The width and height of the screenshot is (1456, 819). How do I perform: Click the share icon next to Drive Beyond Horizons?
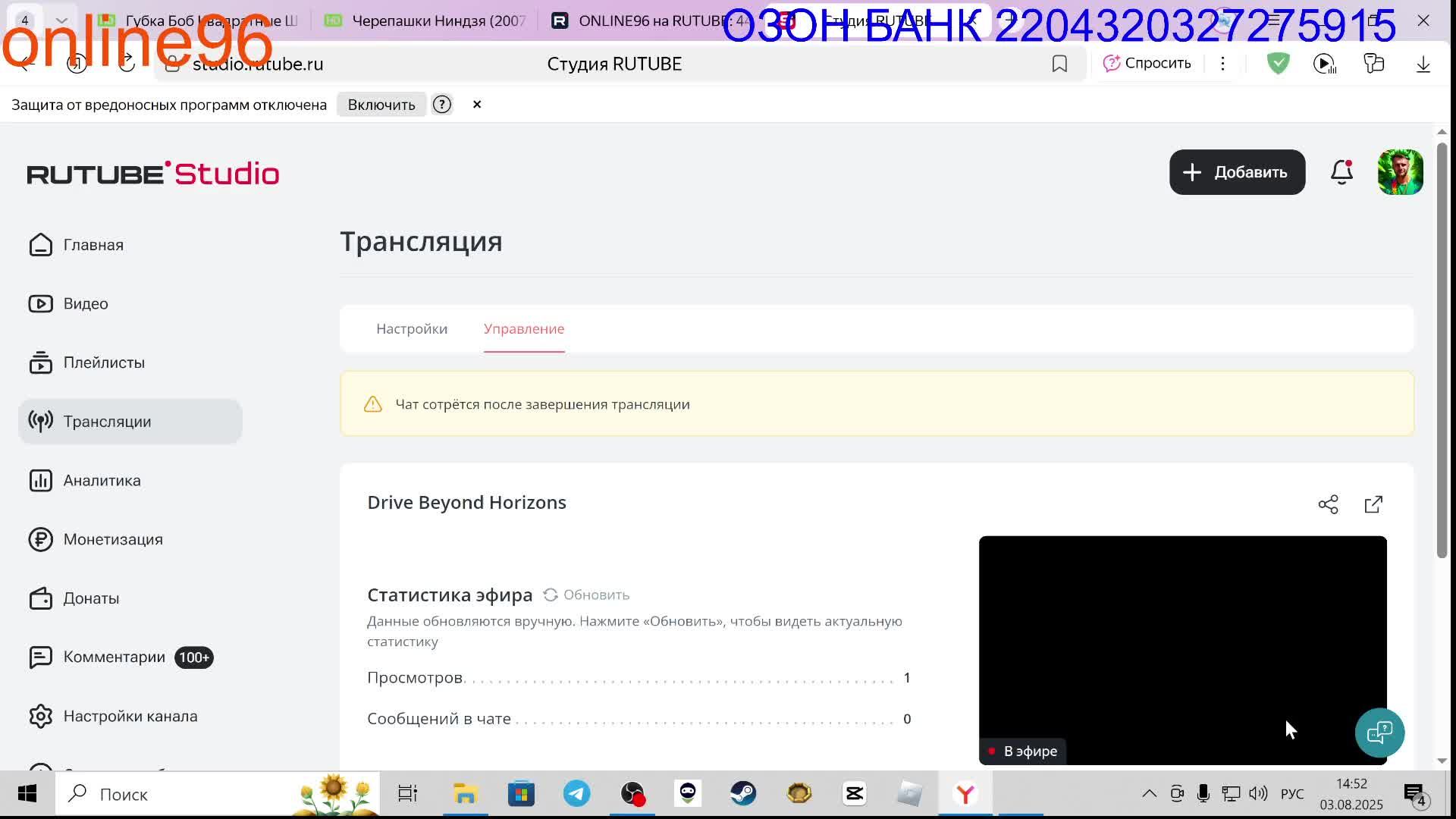[x=1328, y=504]
